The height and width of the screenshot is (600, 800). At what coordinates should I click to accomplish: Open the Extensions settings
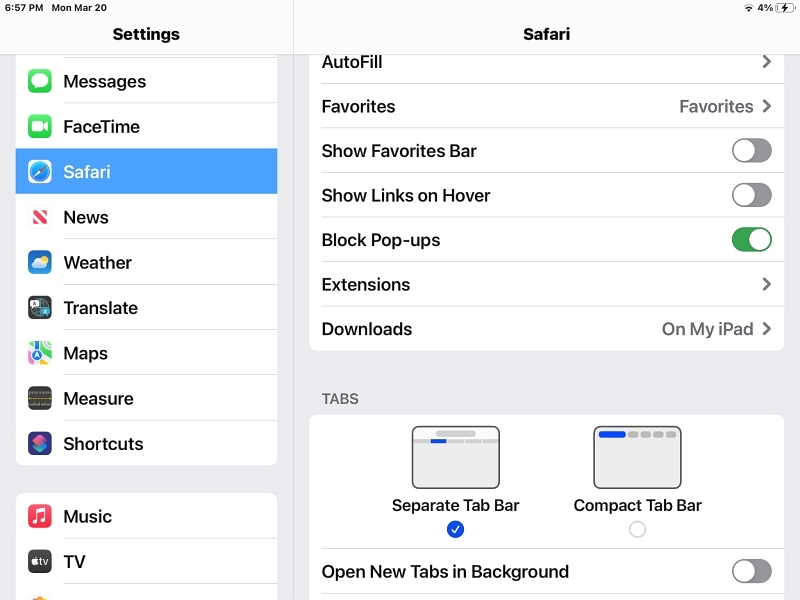(x=546, y=284)
